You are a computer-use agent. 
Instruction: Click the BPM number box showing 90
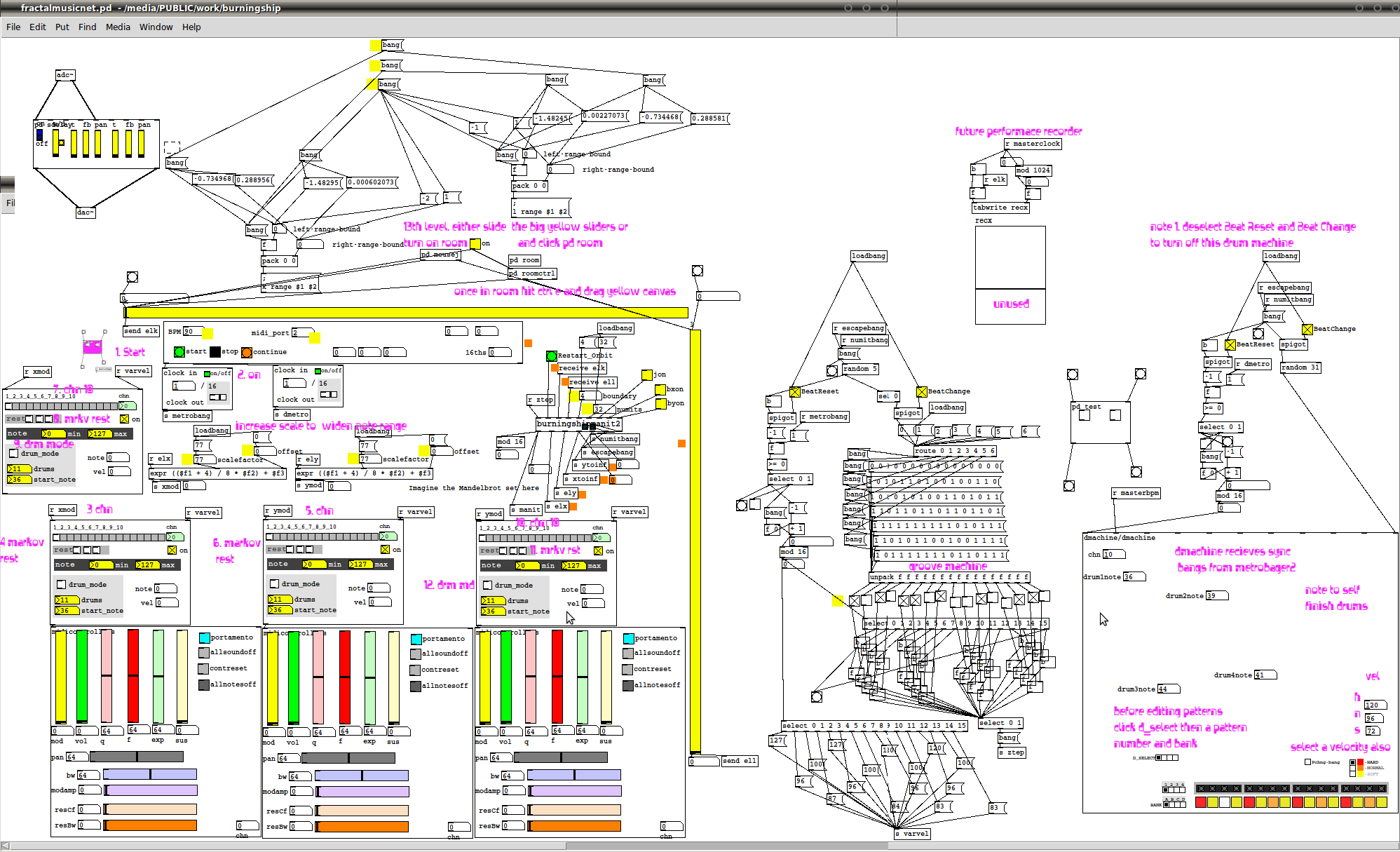pos(193,332)
